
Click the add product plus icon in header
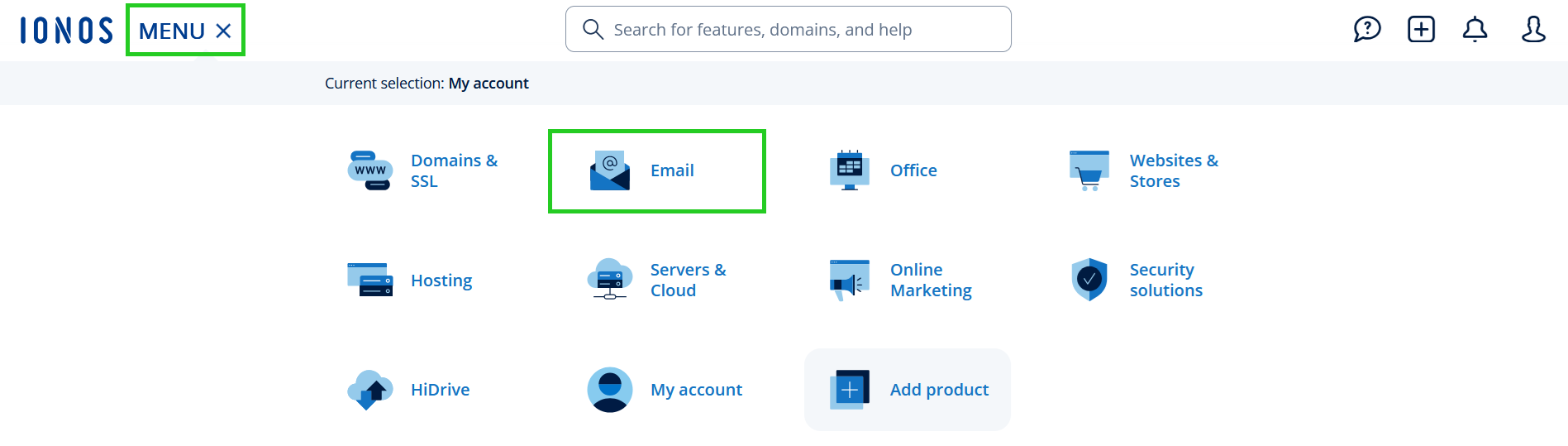pos(1421,30)
